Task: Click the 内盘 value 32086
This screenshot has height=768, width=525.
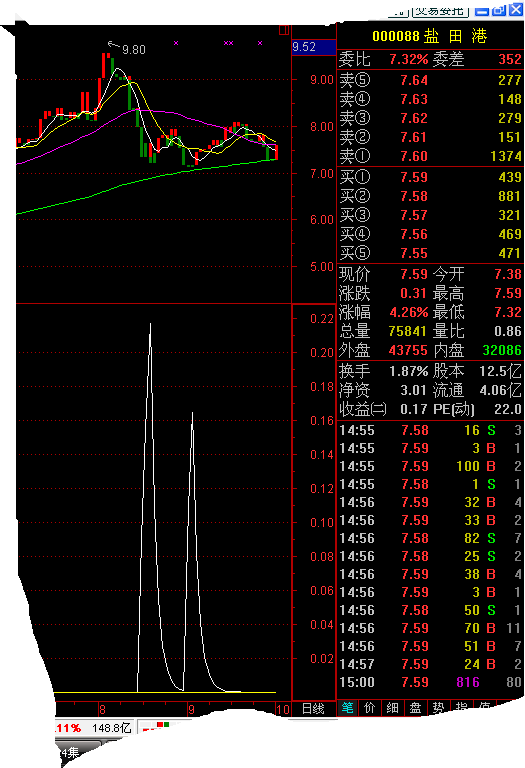Action: (x=502, y=351)
